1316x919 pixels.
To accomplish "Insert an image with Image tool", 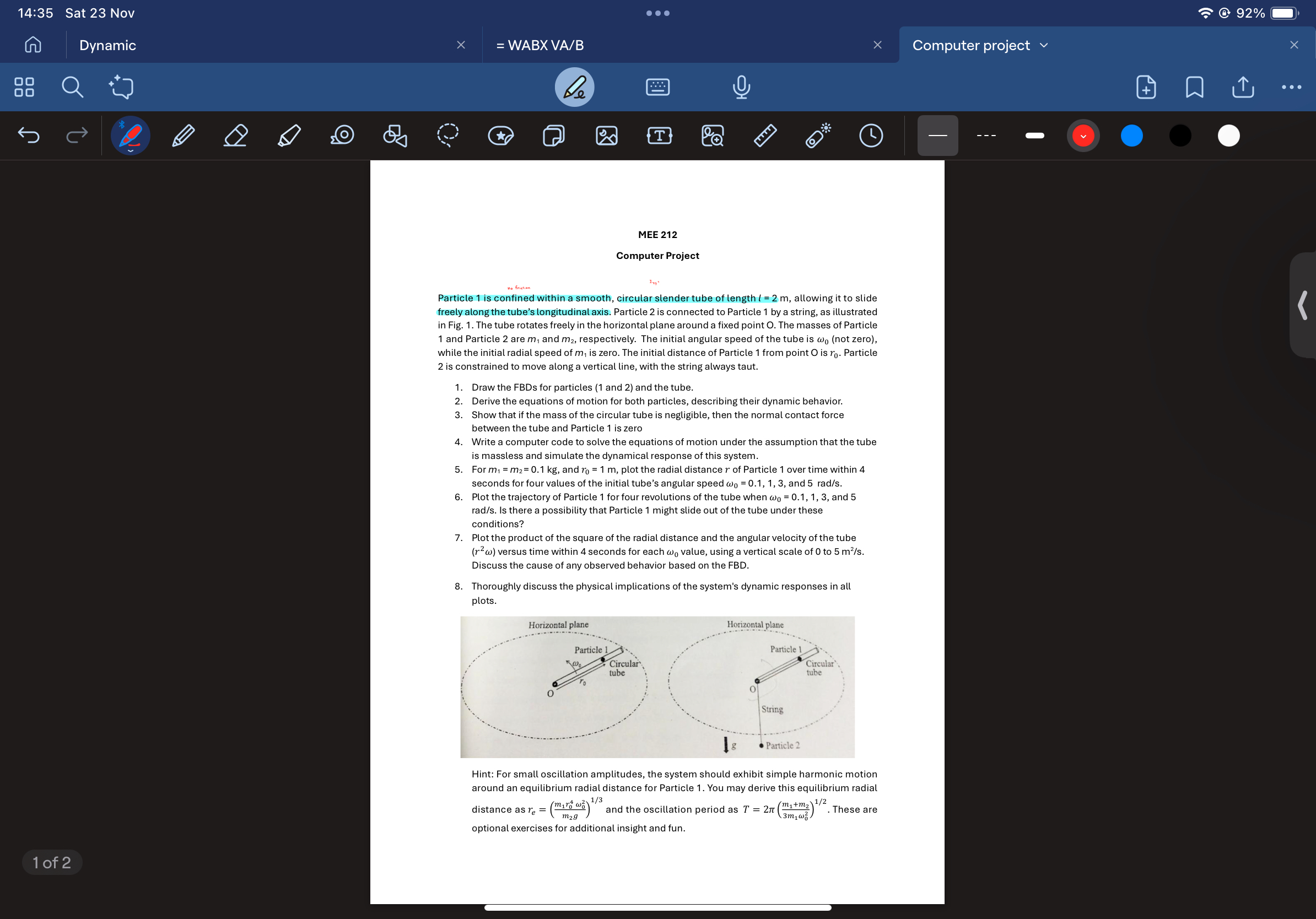I will [606, 136].
